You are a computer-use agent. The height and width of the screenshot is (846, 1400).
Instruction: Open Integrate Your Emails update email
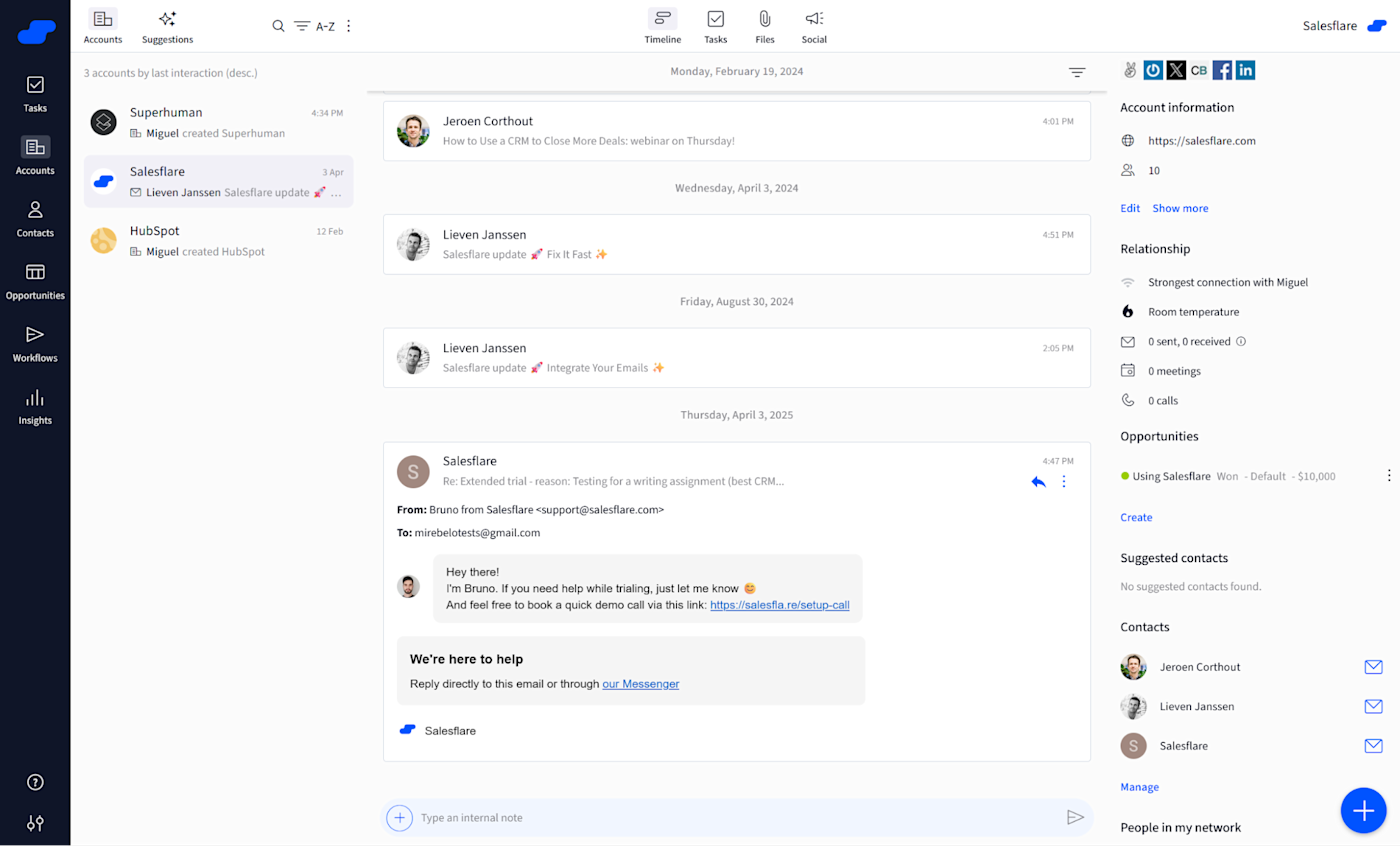(x=736, y=357)
